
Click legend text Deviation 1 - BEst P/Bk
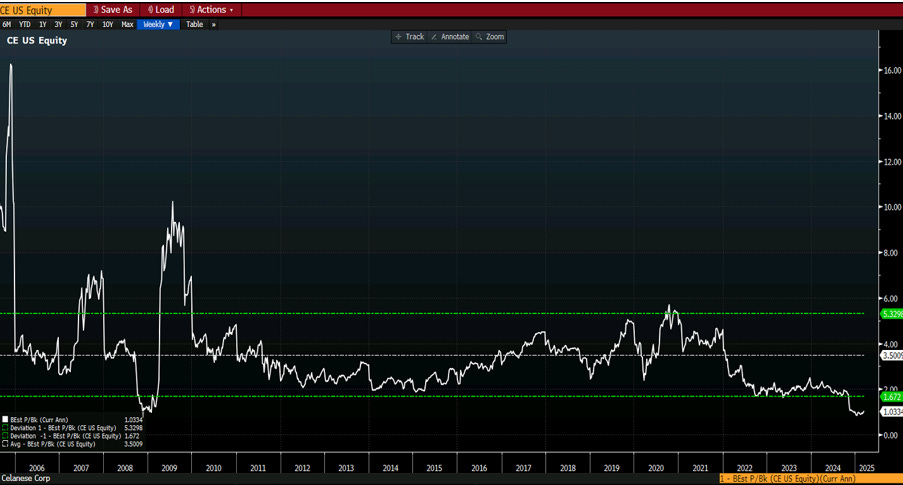63,428
